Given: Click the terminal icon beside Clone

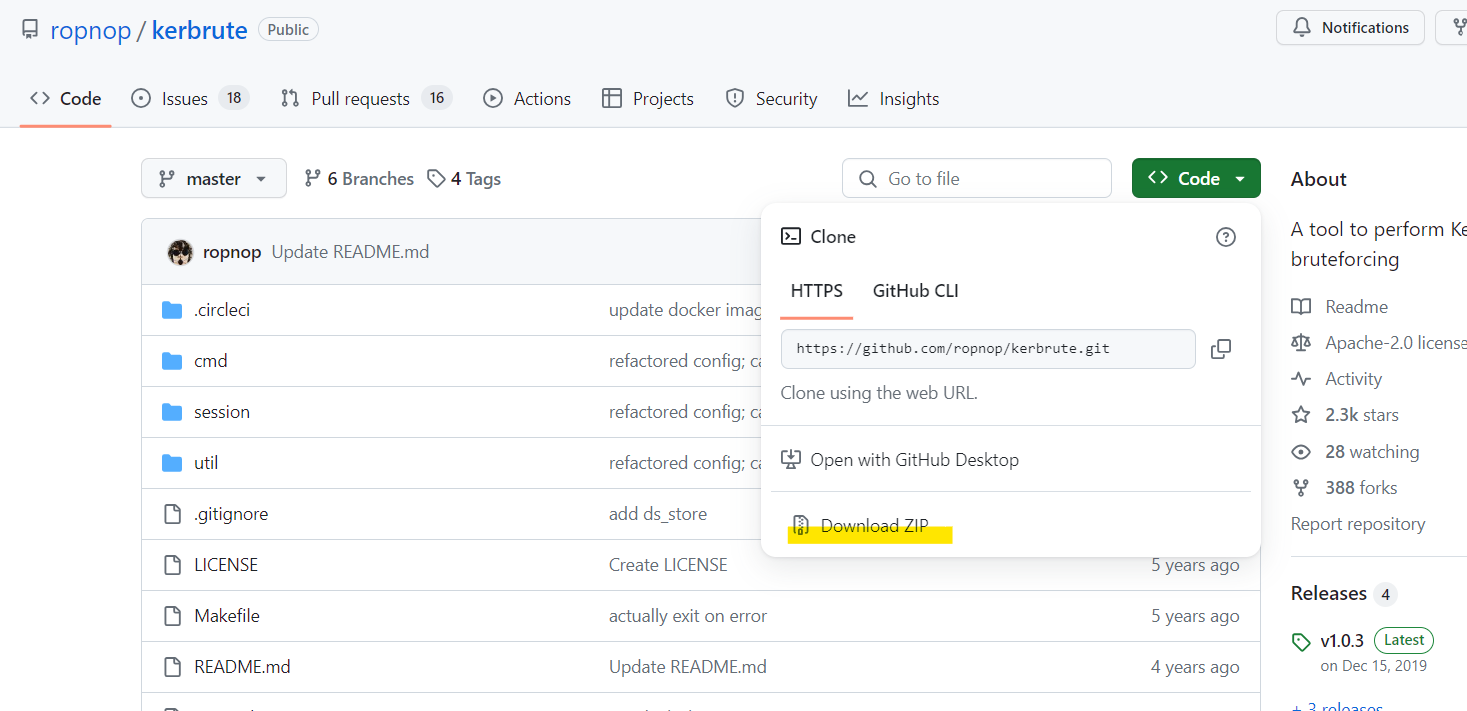Looking at the screenshot, I should (x=791, y=237).
